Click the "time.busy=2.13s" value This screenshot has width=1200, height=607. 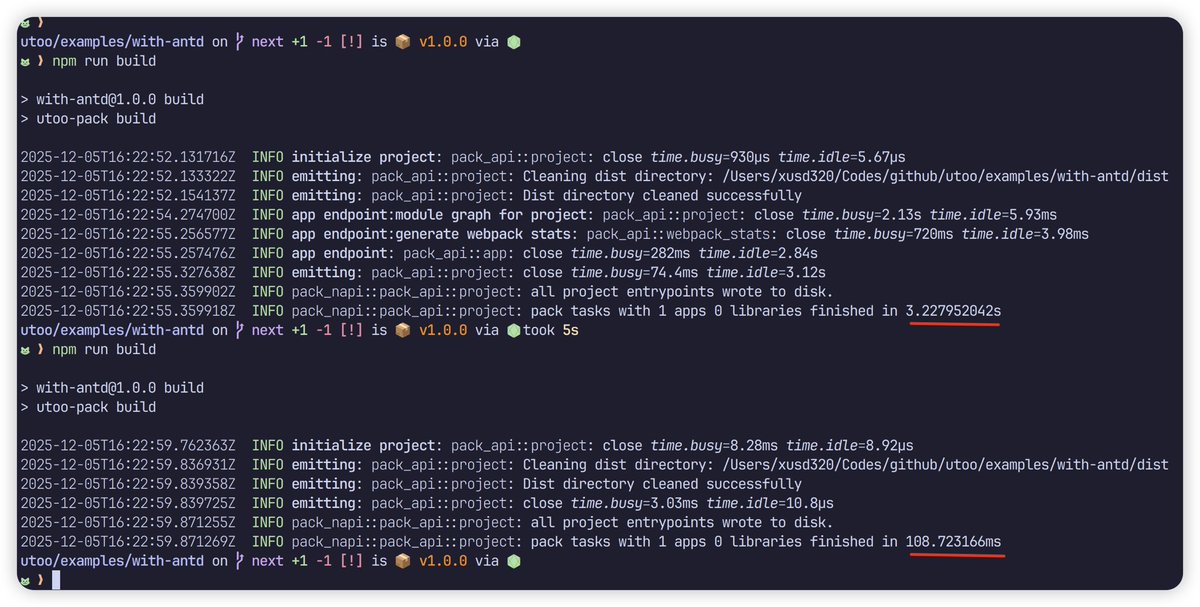click(x=862, y=215)
